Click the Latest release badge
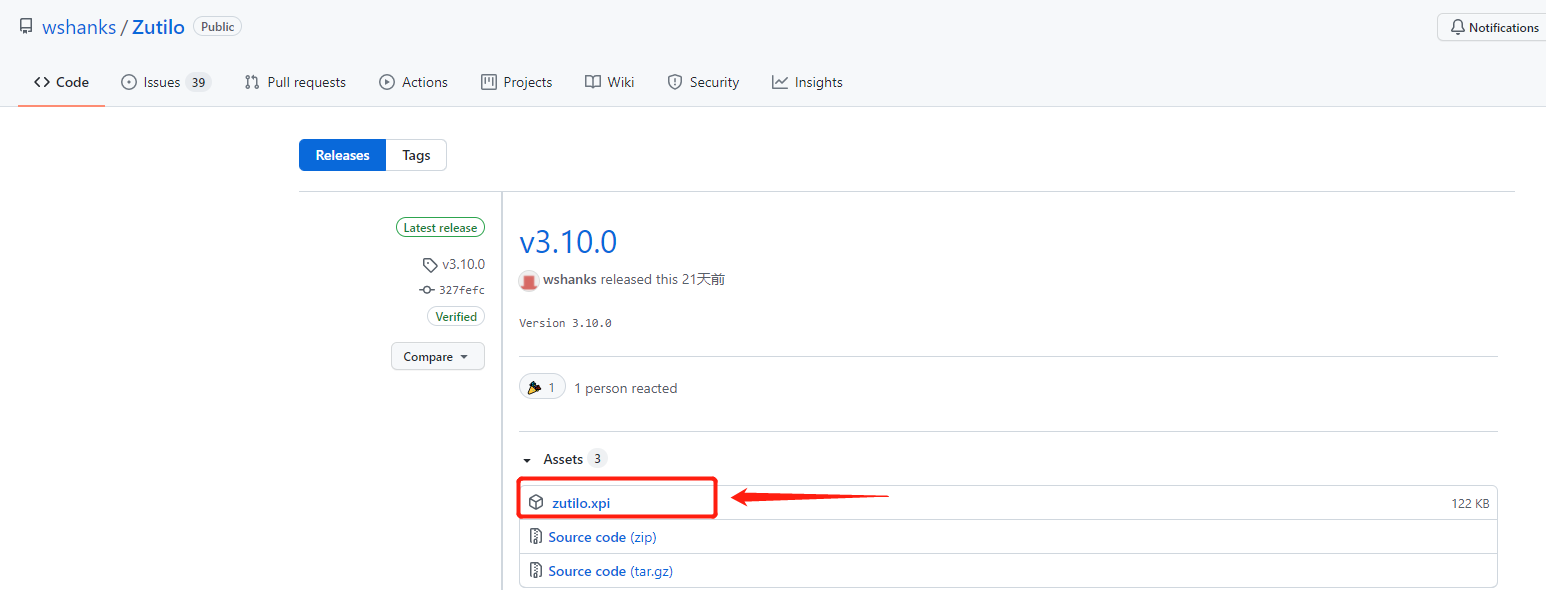Screen dimensions: 1546x590 pos(440,228)
